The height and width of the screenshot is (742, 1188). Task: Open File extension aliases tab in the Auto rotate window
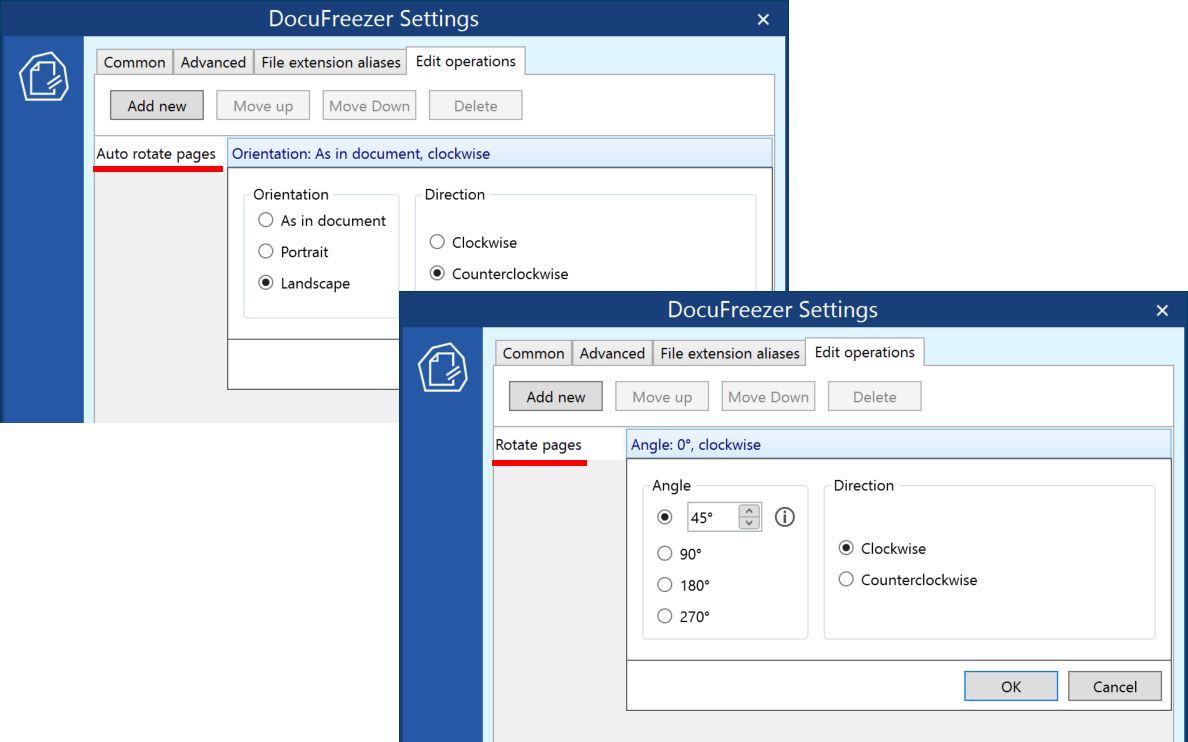click(x=330, y=62)
